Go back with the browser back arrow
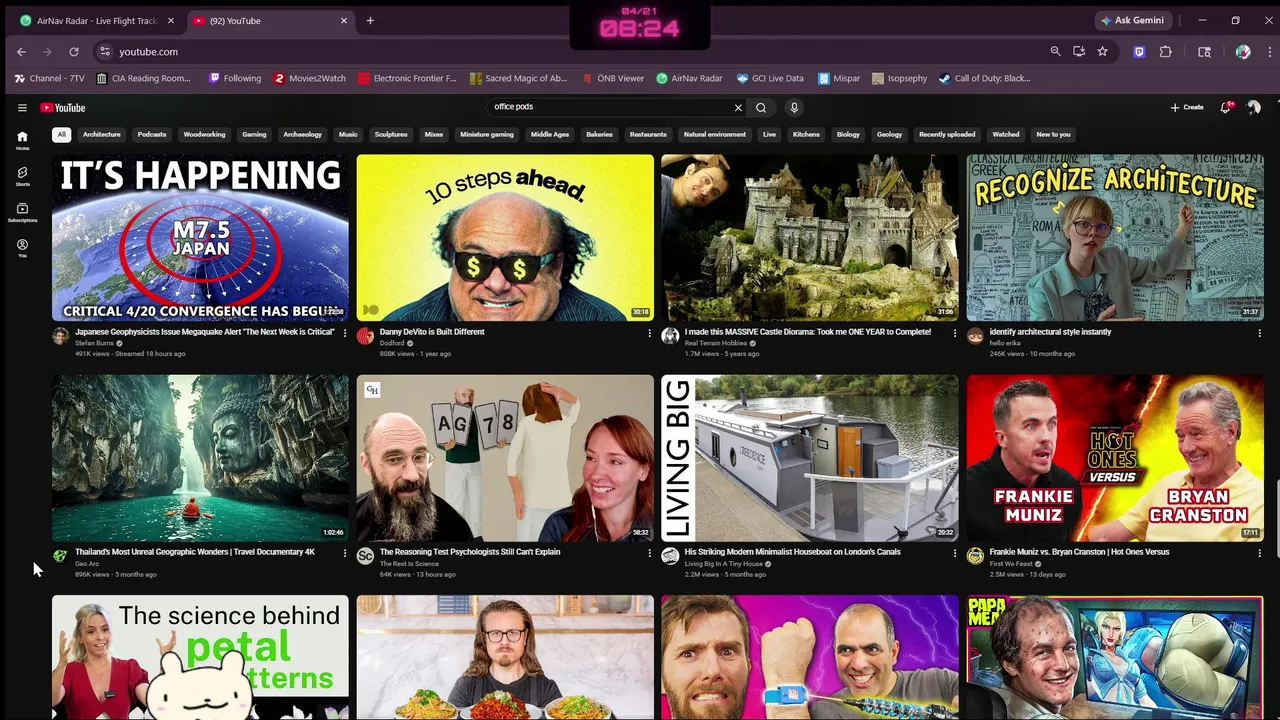1280x720 pixels. (21, 52)
